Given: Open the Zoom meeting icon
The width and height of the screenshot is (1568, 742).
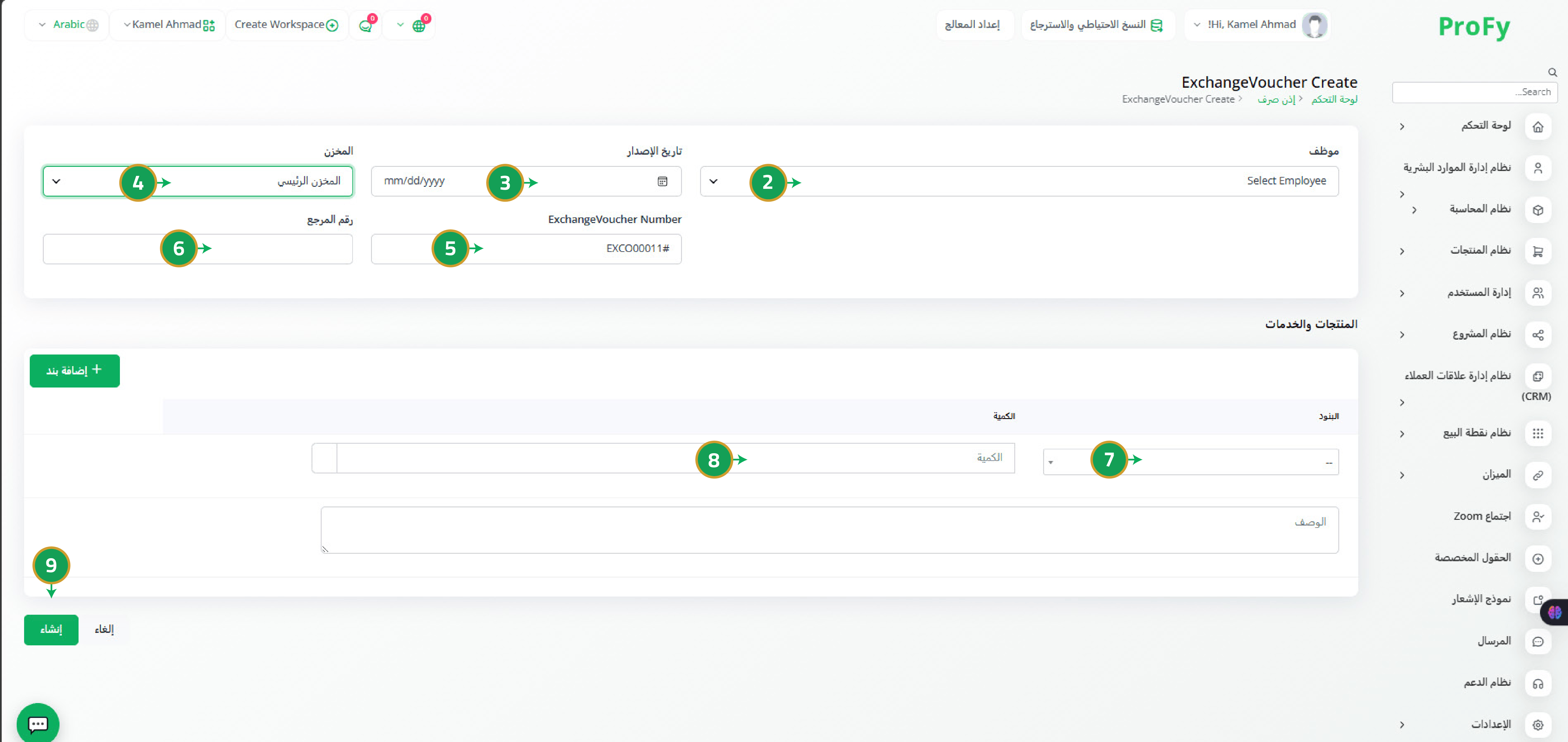Looking at the screenshot, I should point(1538,516).
